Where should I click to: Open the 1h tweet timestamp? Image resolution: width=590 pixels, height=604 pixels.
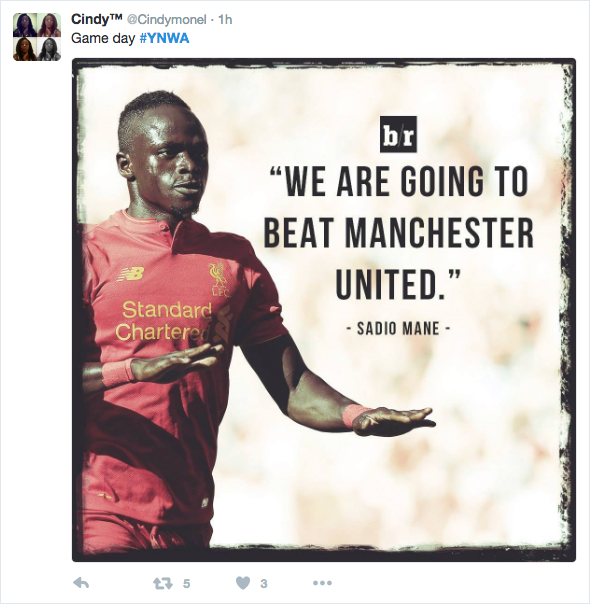click(225, 20)
